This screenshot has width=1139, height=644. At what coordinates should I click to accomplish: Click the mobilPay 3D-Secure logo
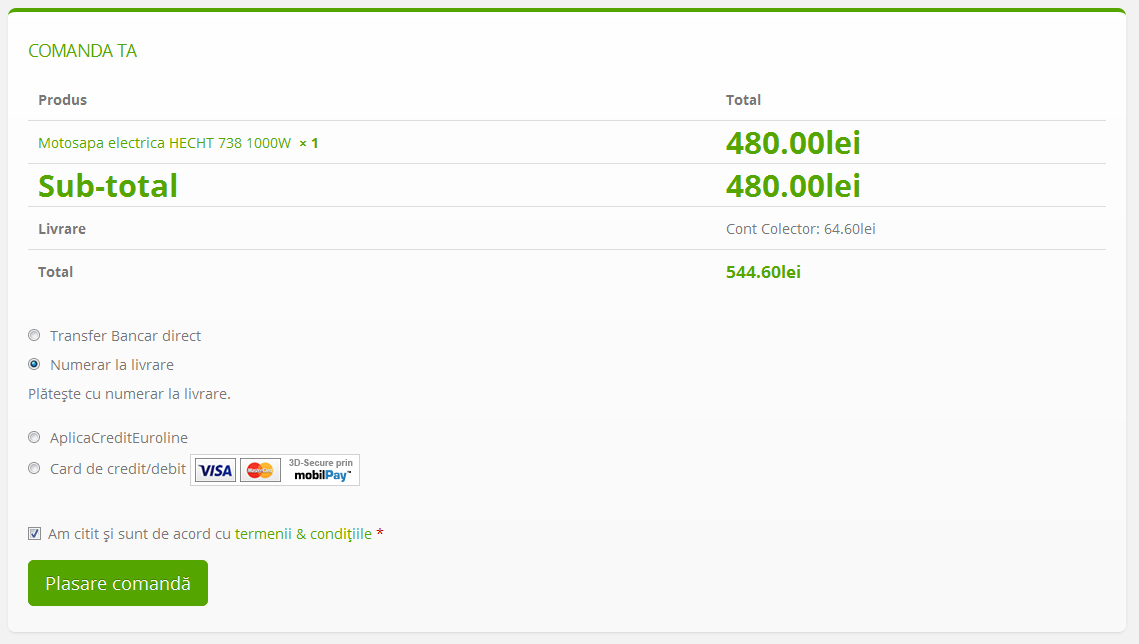tap(321, 470)
